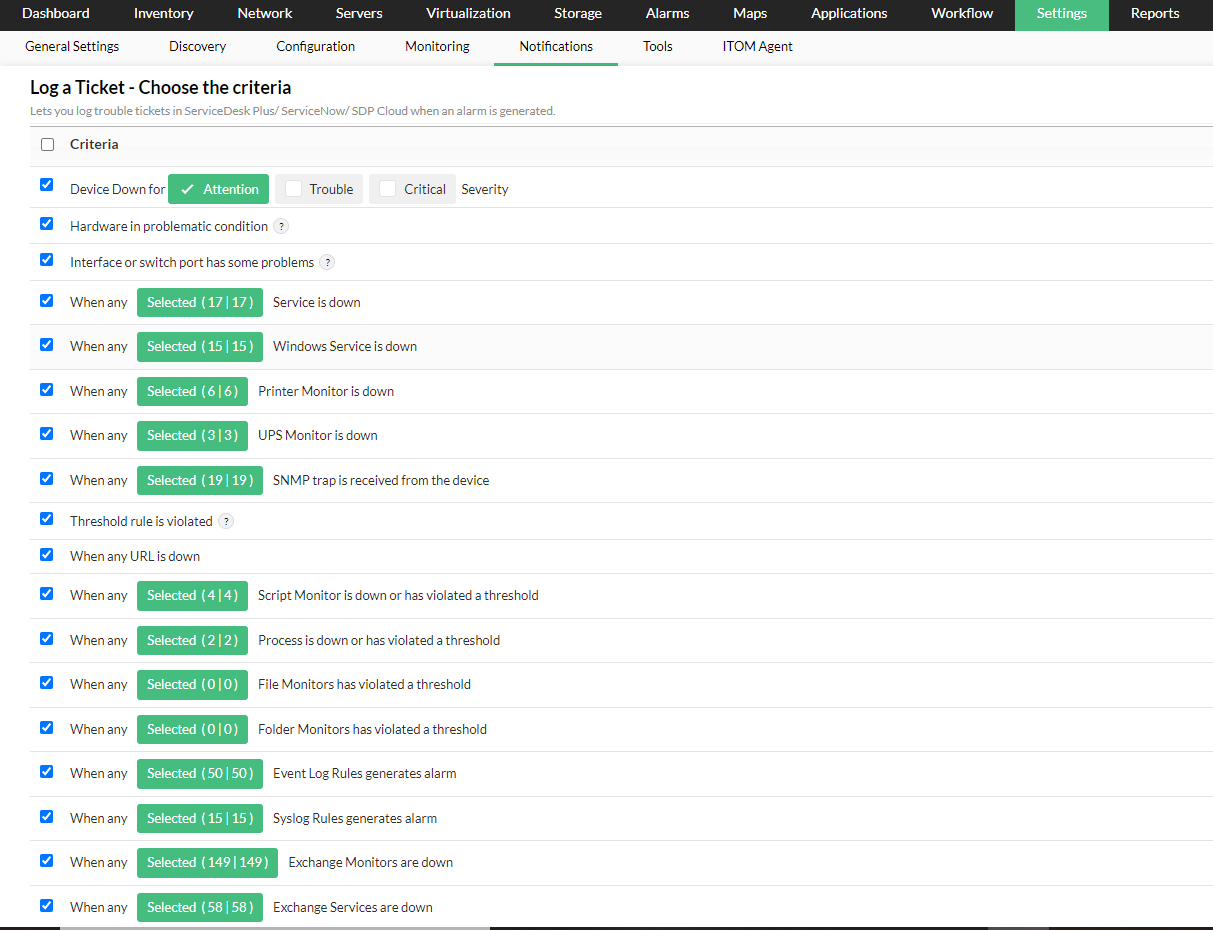The height and width of the screenshot is (930, 1213).
Task: Open Selected (0|0) list for Folder Monitors
Action: click(x=192, y=729)
